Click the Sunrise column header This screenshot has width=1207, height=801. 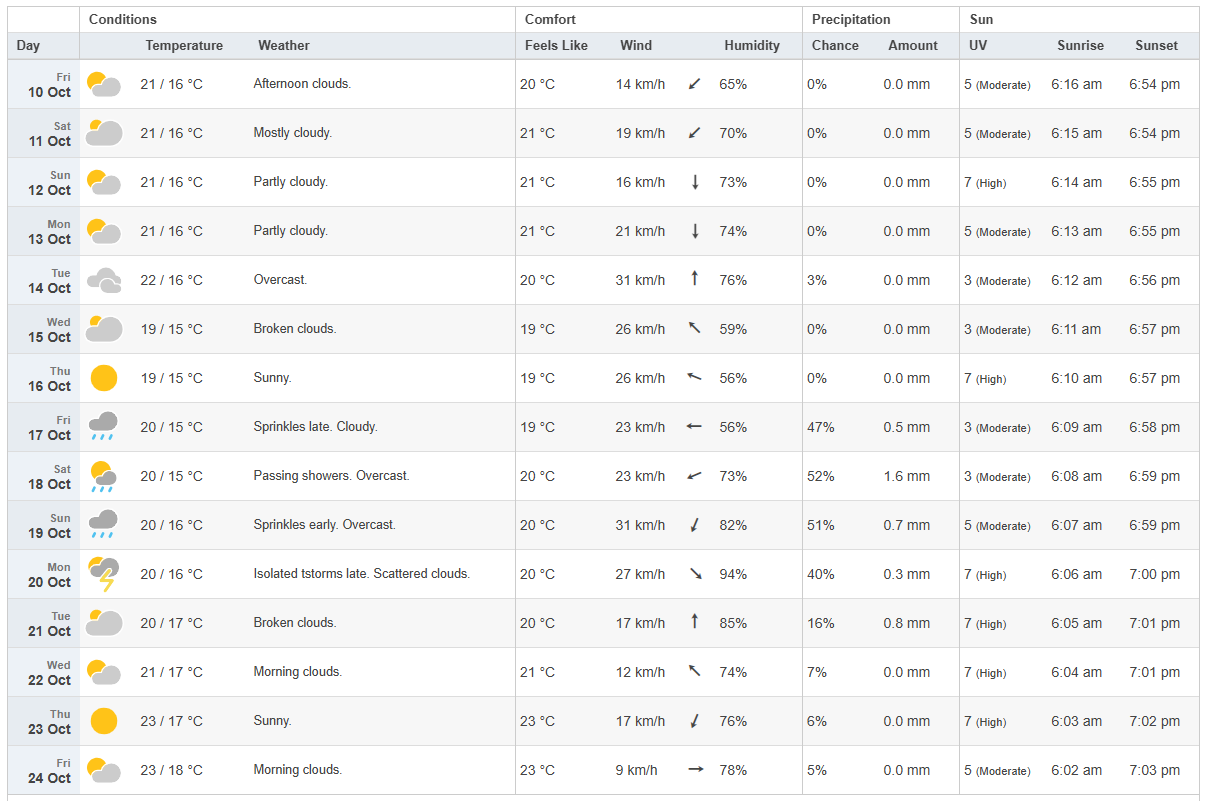1080,46
